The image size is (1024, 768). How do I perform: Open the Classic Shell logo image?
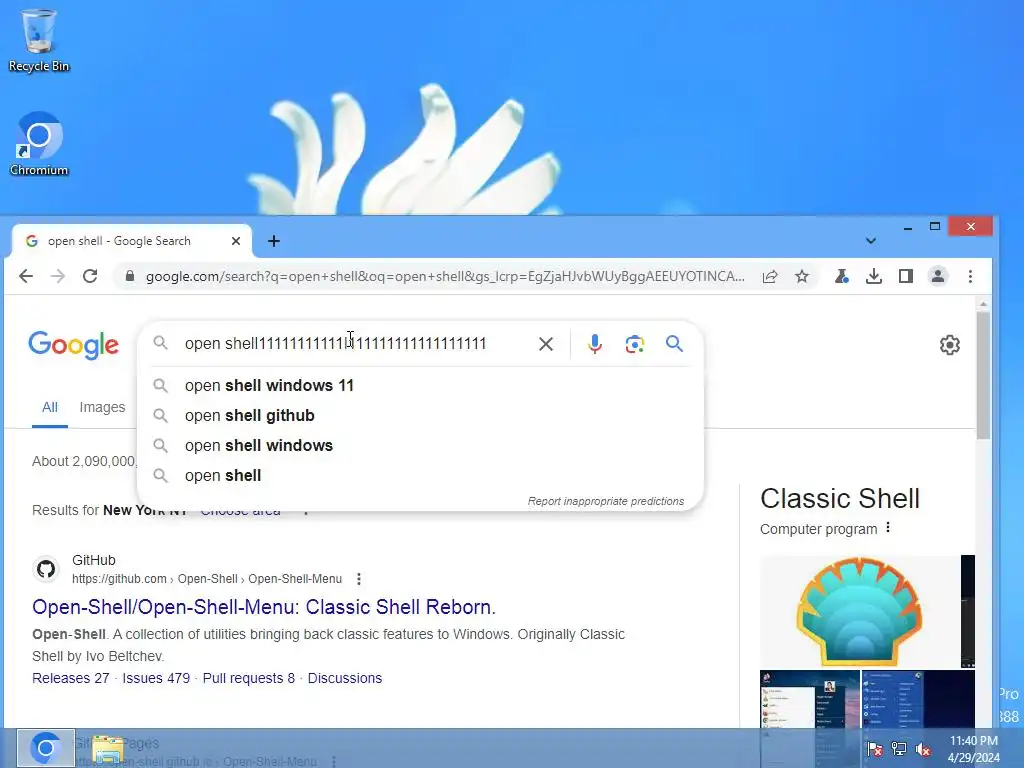click(859, 611)
